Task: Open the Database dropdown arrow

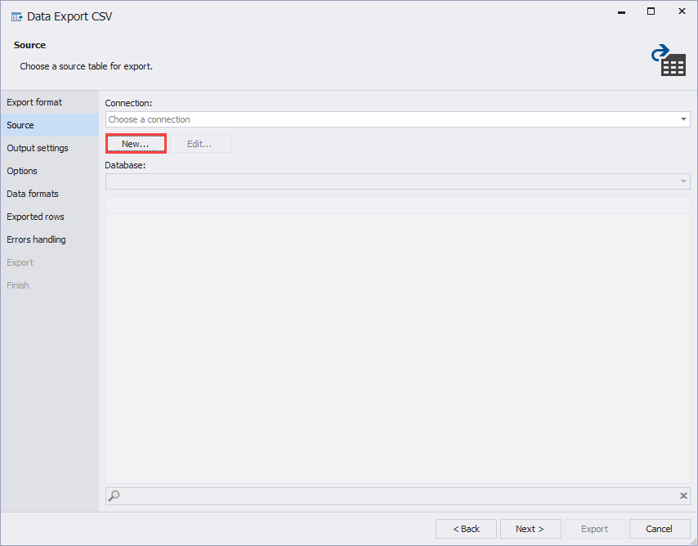Action: [684, 182]
